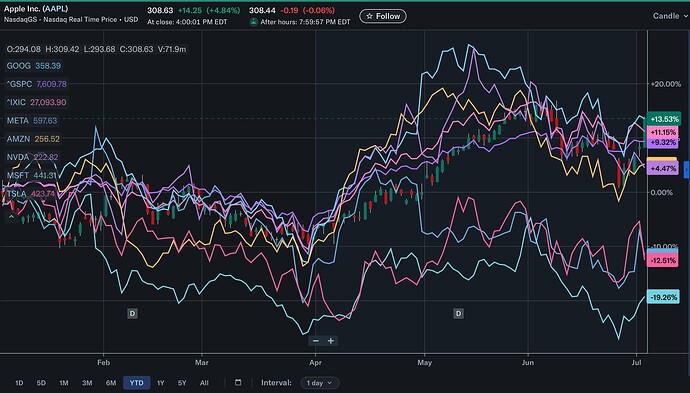Click the after hours moon icon
690x393 pixels.
tap(253, 22)
